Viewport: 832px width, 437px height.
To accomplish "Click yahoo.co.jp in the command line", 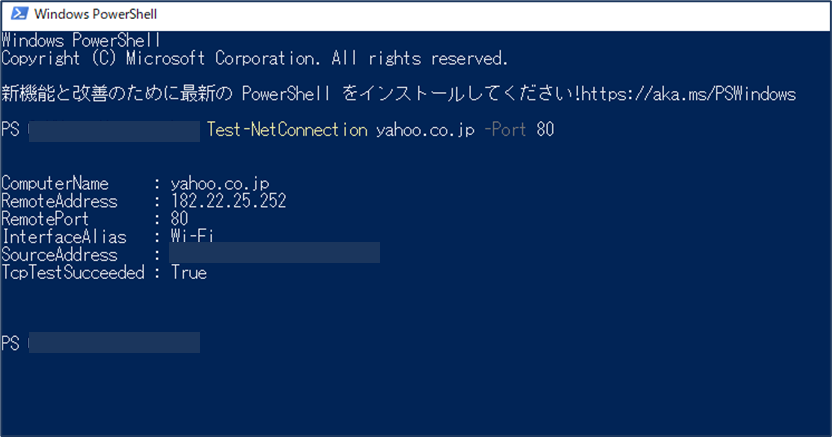I will tap(425, 130).
